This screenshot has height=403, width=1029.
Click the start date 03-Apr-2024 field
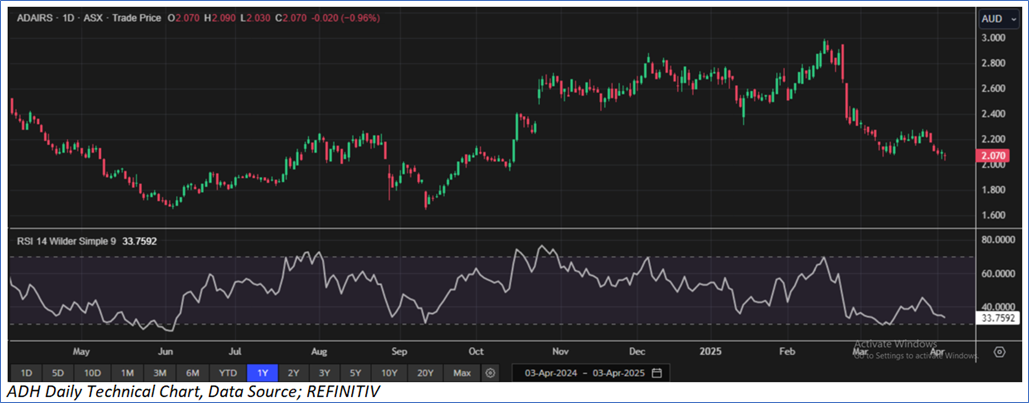tap(551, 373)
